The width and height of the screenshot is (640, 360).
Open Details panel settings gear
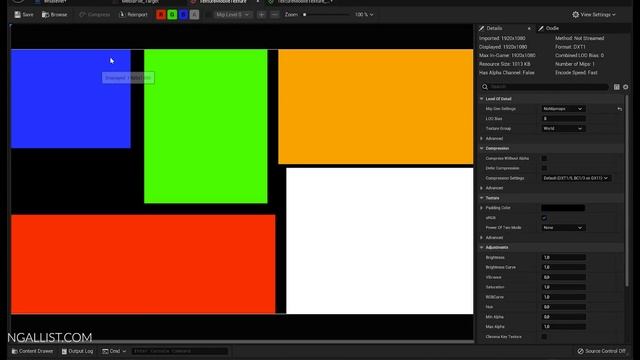(625, 87)
